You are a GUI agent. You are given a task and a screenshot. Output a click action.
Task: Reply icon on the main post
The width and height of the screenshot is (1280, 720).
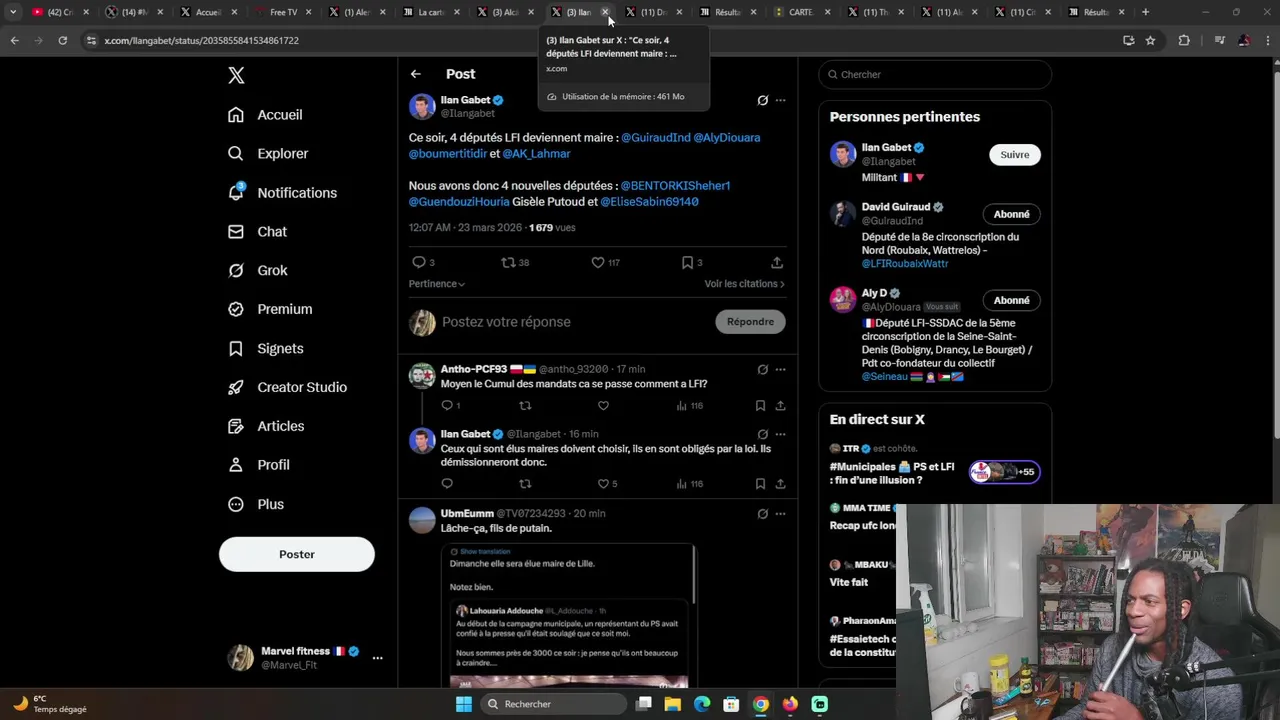[419, 262]
